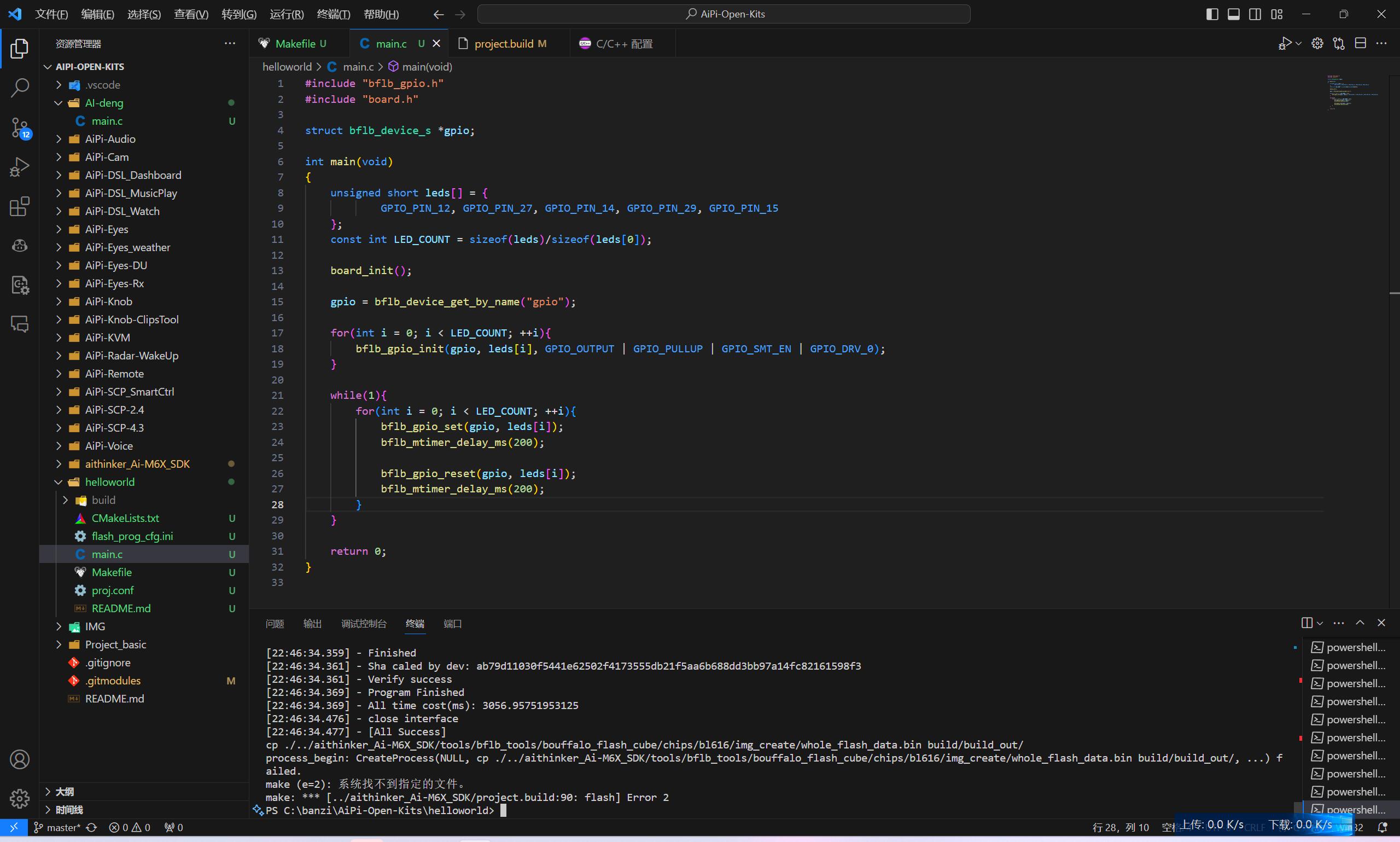Open the 文件(F) menu
Image resolution: width=1400 pixels, height=842 pixels.
[51, 14]
